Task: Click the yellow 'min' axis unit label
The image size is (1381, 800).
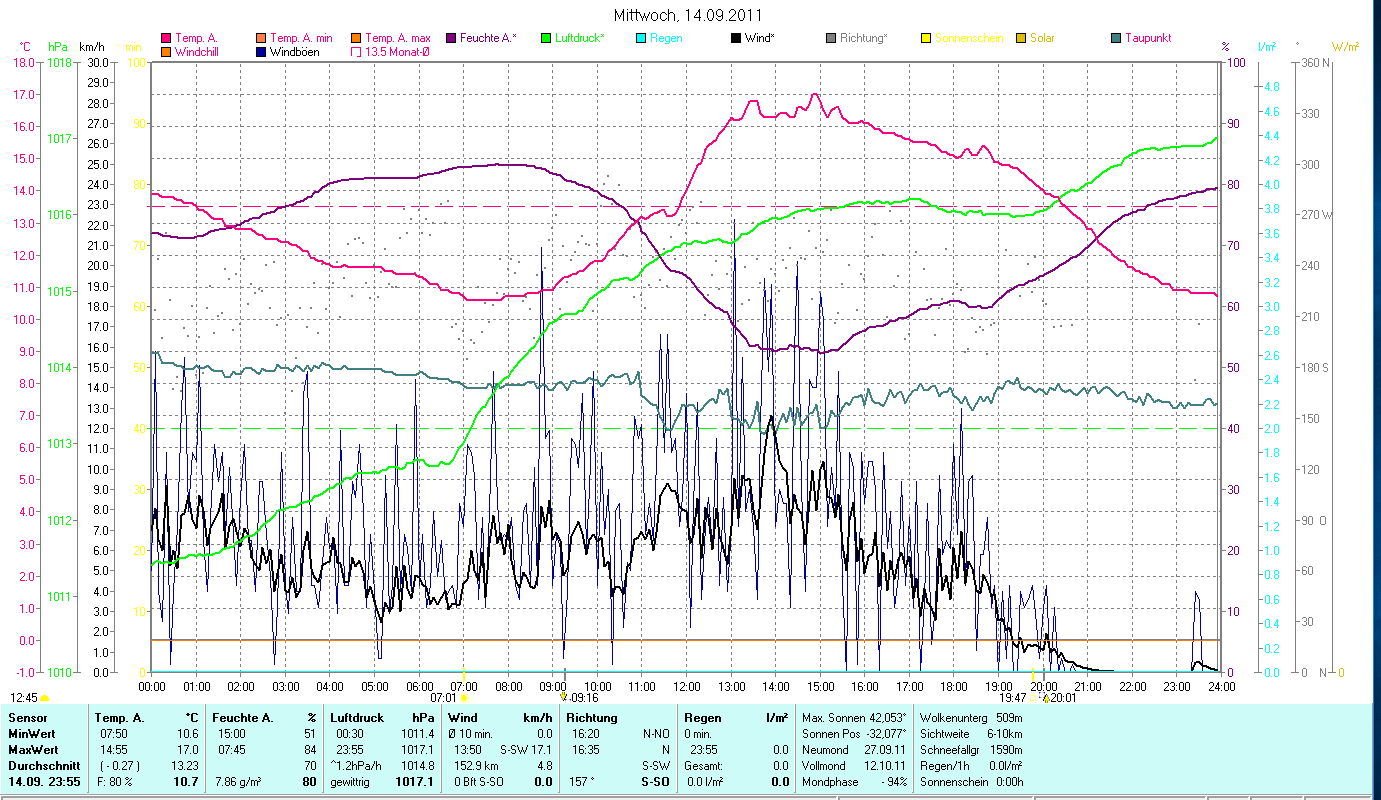Action: [133, 47]
